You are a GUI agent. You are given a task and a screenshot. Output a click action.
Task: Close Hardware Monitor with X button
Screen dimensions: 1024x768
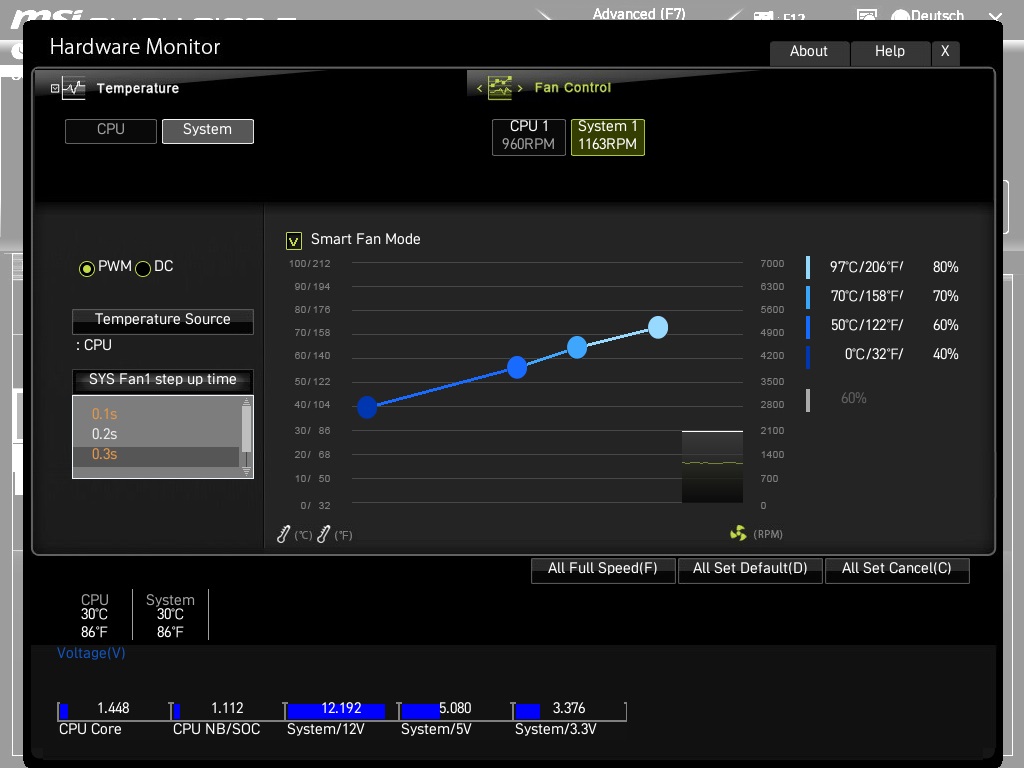tap(945, 52)
